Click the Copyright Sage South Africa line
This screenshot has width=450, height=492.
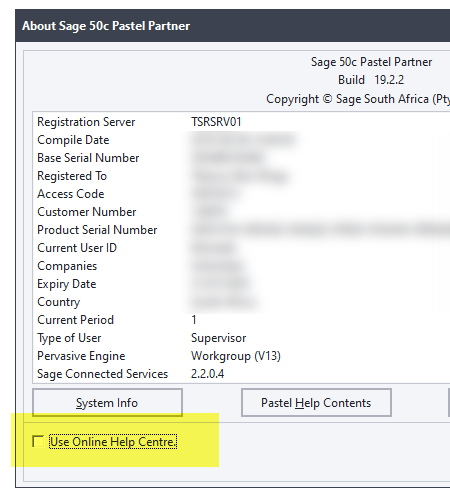[x=358, y=99]
